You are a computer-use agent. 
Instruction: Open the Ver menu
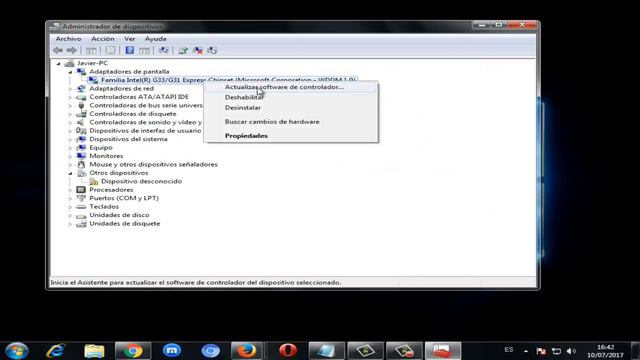(129, 39)
